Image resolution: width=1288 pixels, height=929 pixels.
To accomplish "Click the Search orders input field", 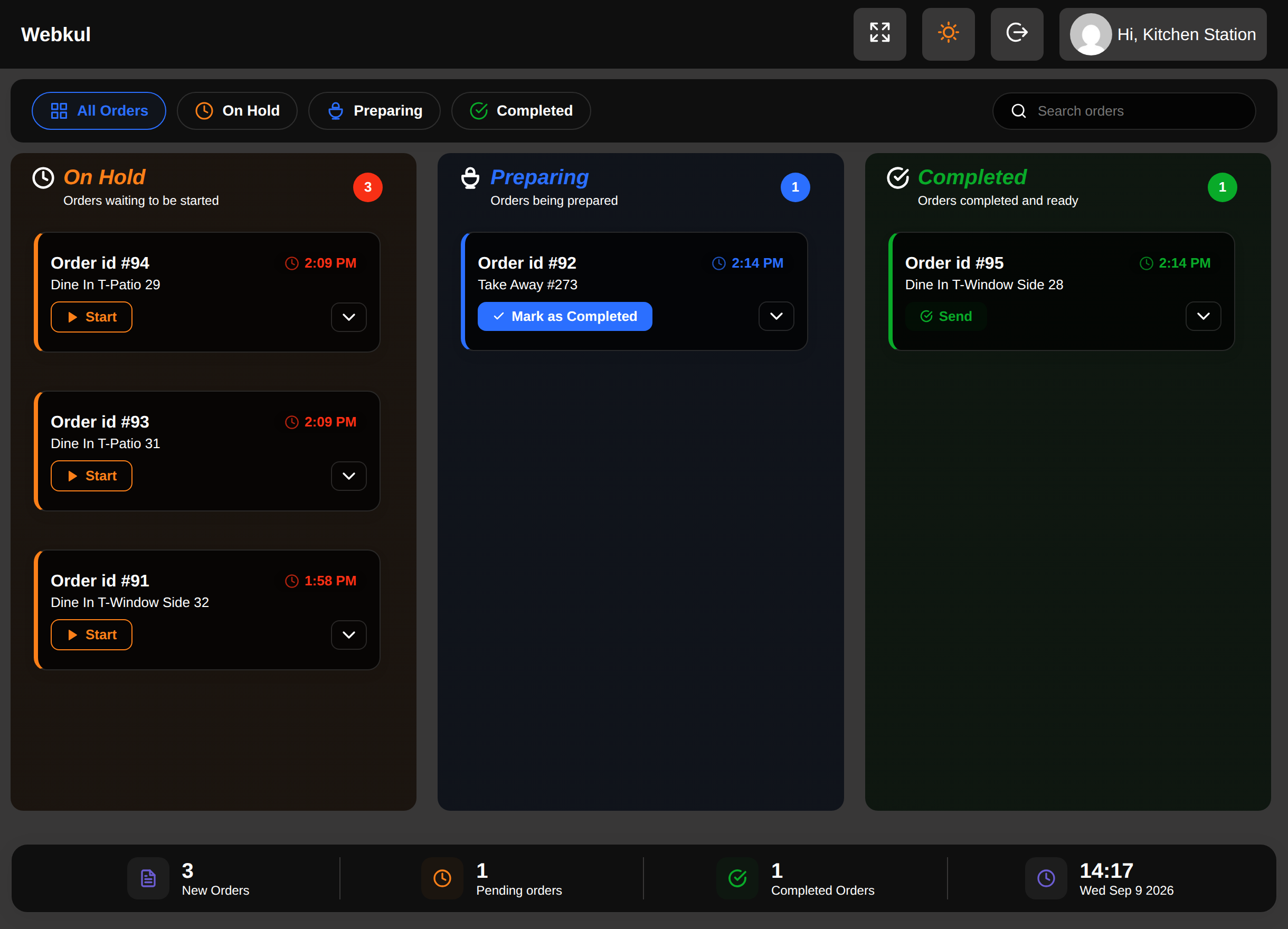I will click(1124, 111).
